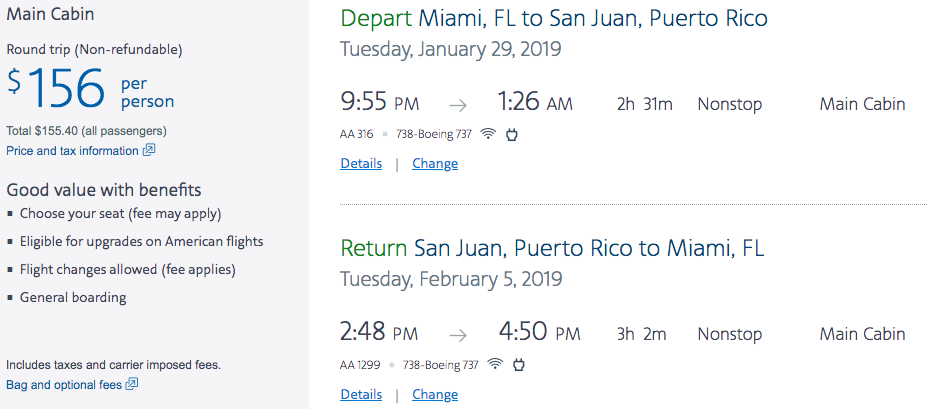Click the Main Cabin heading above the price
Viewport: 928px width, 409px height.
pos(50,15)
